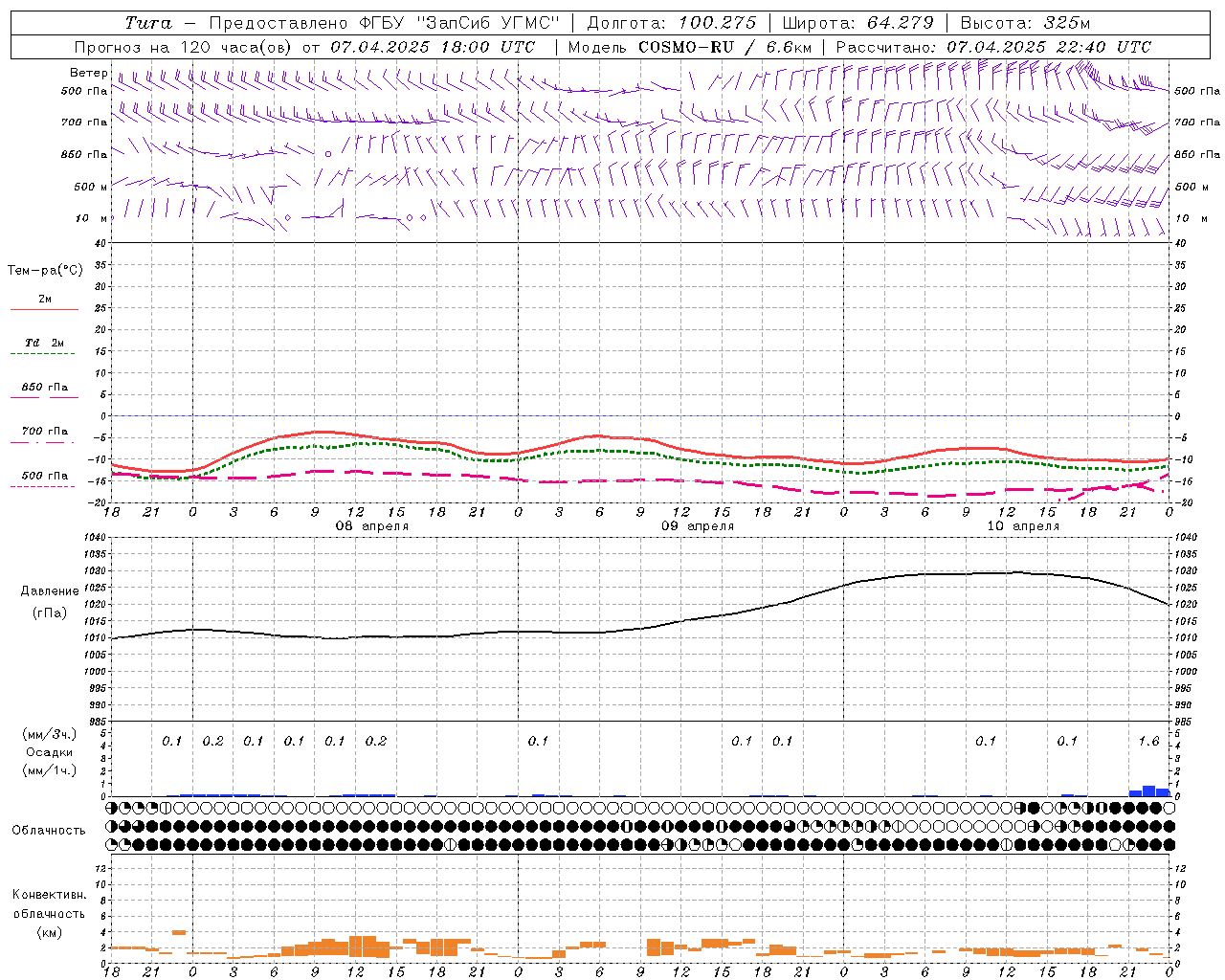Screen dimensions: 1225x980
Task: Click the "Конвективн." convective cloud label
Action: point(49,895)
